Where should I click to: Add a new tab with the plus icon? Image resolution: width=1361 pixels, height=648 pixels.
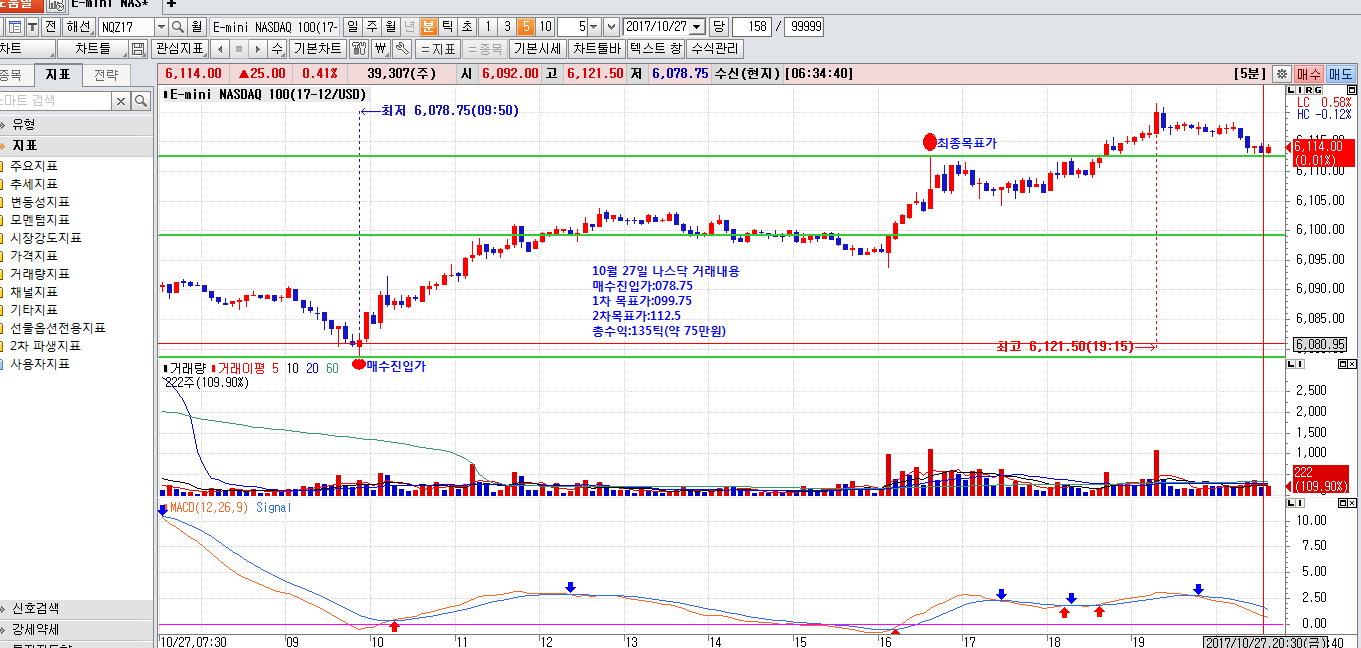coord(170,5)
